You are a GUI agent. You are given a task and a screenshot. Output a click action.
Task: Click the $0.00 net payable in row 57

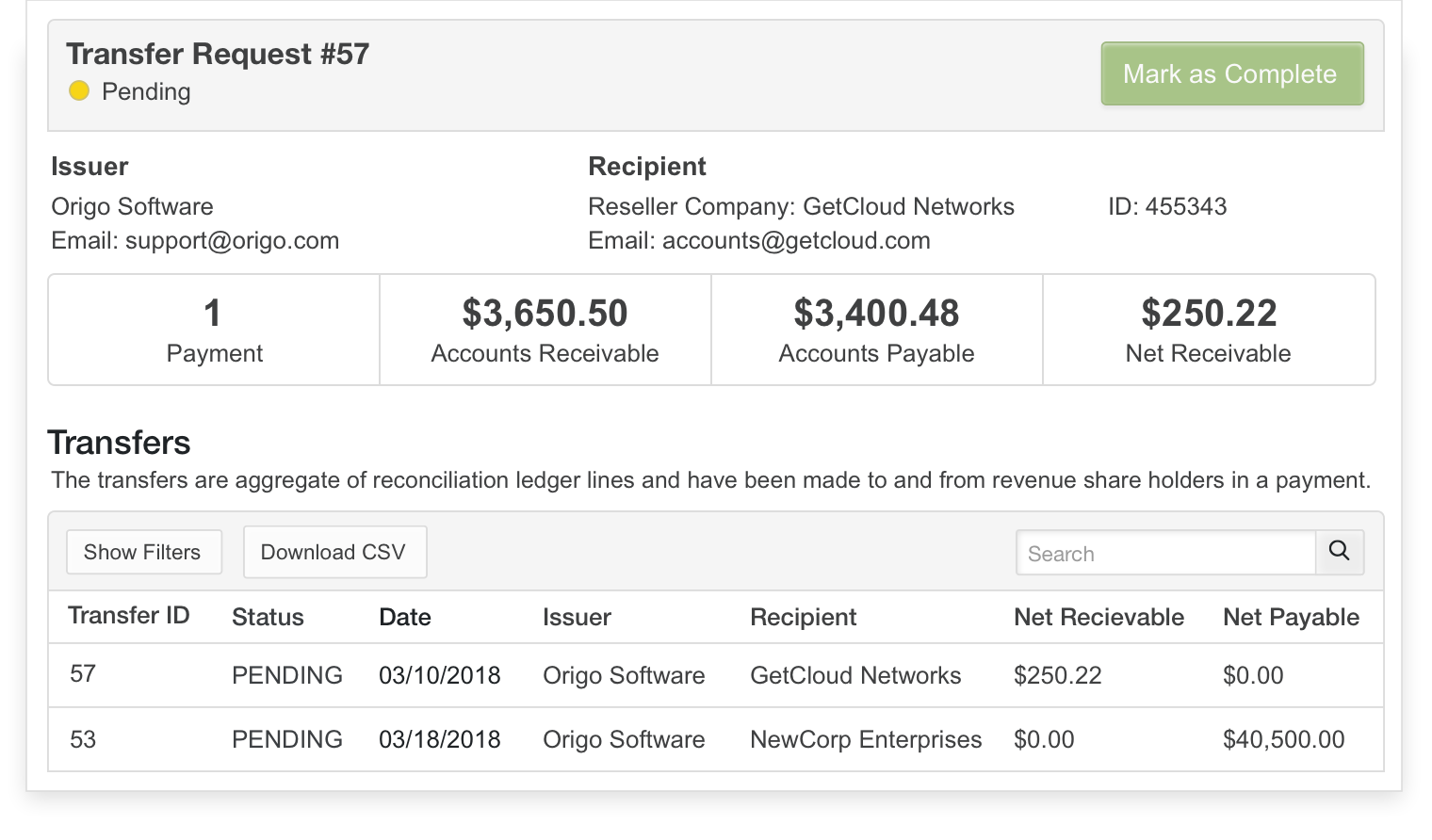tap(1253, 675)
